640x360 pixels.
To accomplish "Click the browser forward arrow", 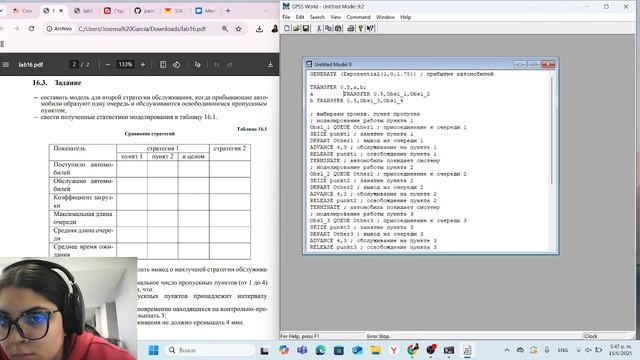I will coord(16,29).
